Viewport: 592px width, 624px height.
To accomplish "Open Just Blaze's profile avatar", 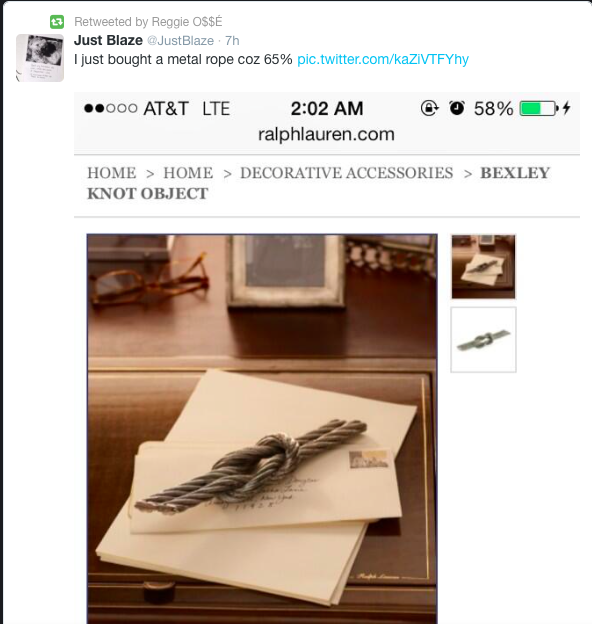I will (40, 58).
